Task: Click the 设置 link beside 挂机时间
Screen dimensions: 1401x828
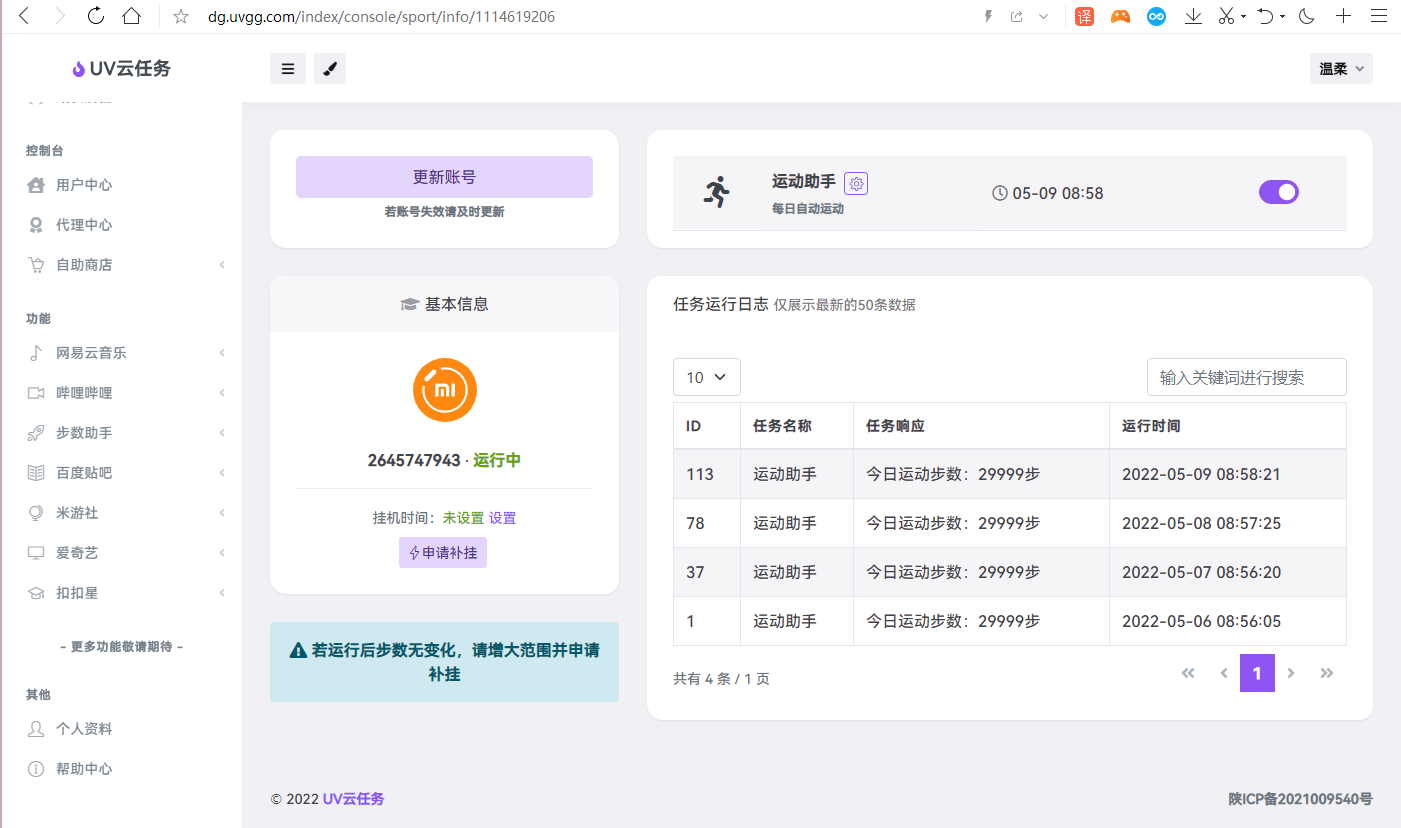Action: tap(503, 518)
